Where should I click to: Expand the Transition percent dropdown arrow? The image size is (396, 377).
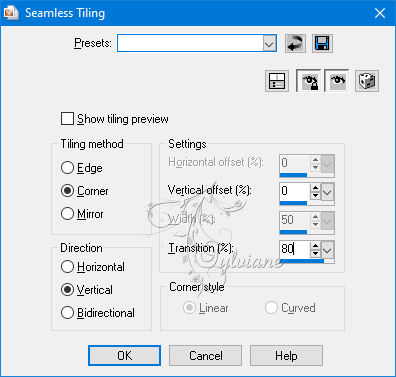pos(328,249)
